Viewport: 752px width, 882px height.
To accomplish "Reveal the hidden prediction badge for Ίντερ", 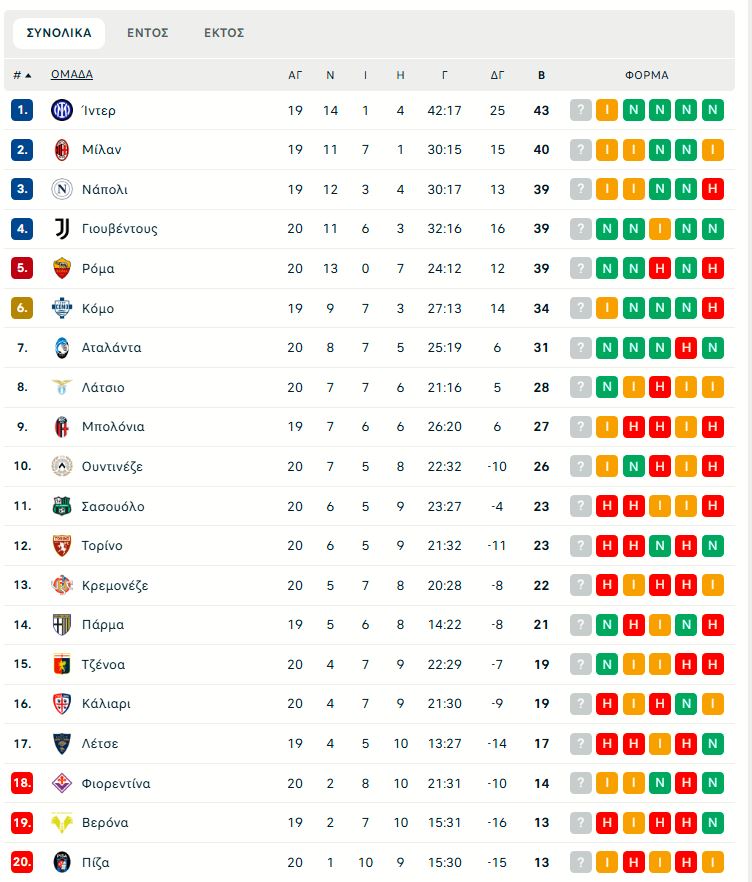I will pyautogui.click(x=580, y=111).
